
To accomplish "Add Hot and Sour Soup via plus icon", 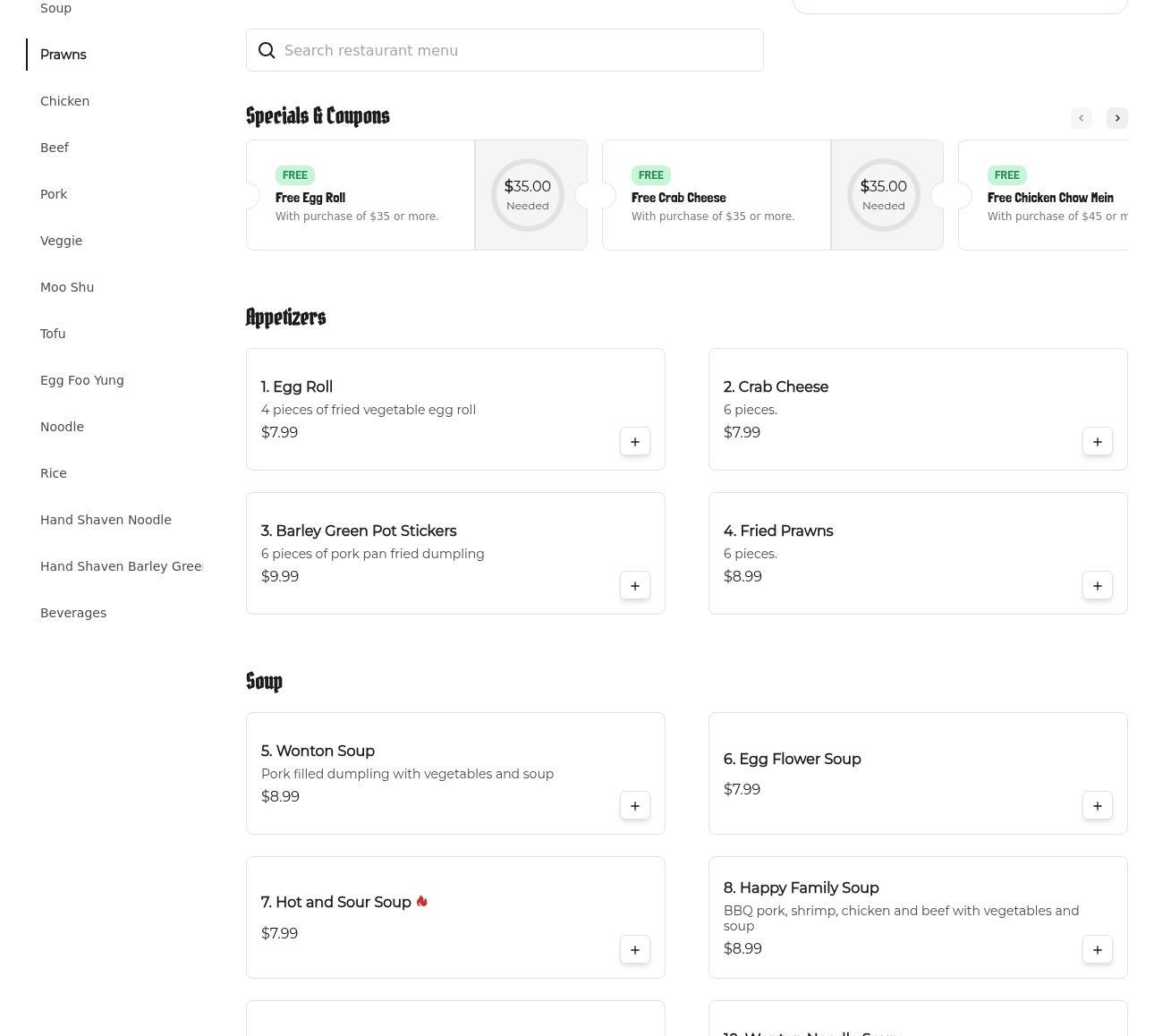I will point(634,950).
